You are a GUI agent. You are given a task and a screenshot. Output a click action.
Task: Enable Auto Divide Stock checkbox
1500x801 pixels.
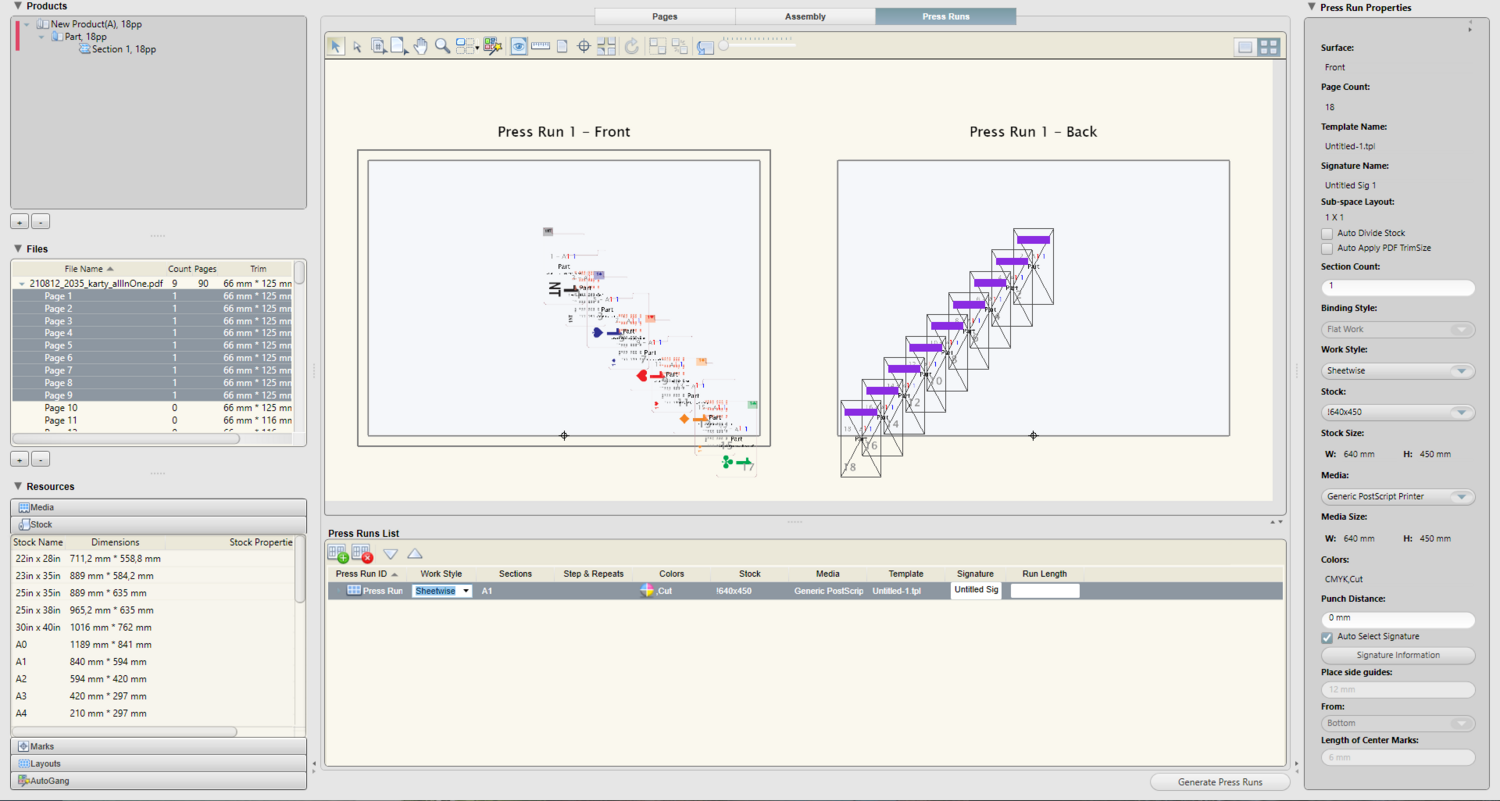pos(1327,233)
